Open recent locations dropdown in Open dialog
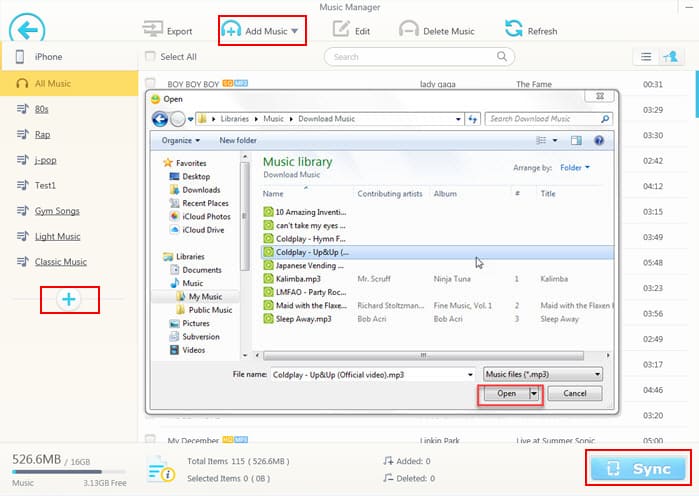The image size is (699, 496). click(x=190, y=119)
